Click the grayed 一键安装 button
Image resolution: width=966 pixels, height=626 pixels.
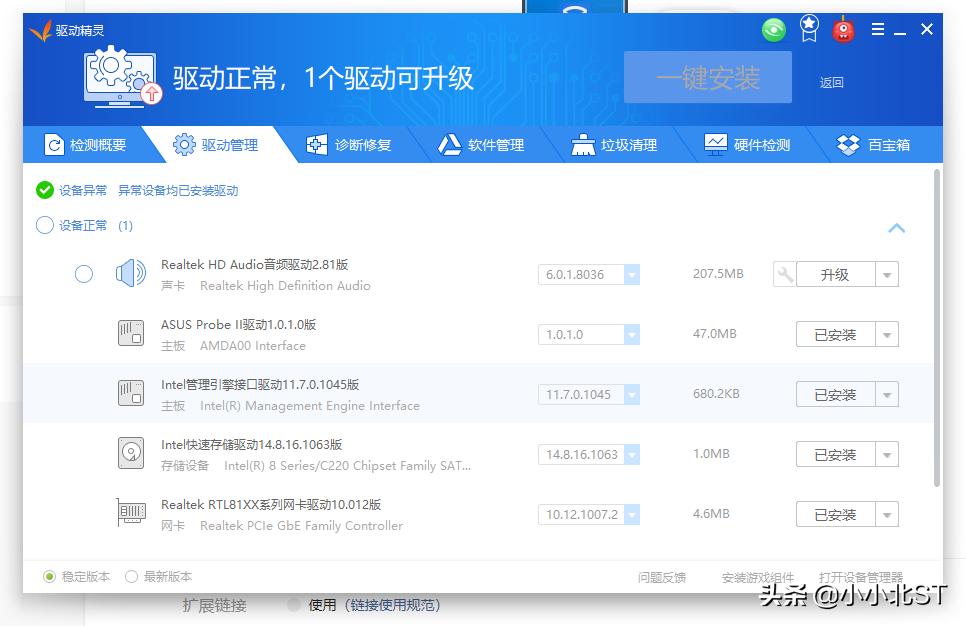coord(708,77)
